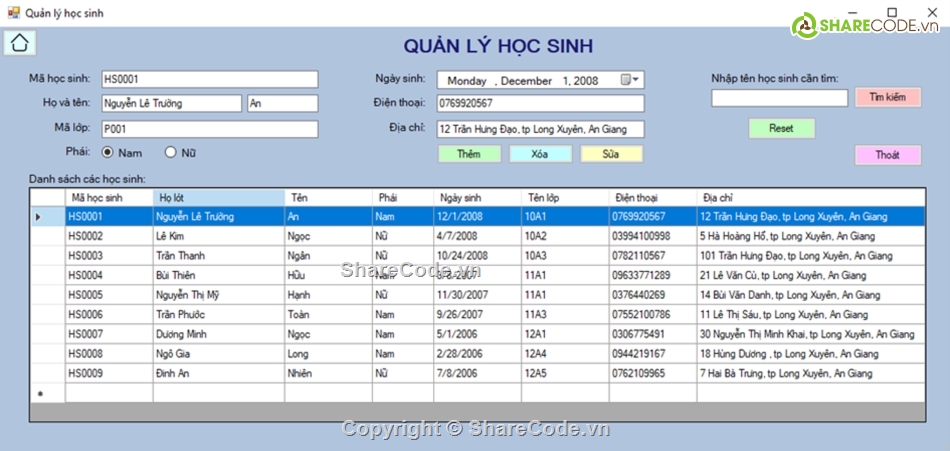Image resolution: width=950 pixels, height=451 pixels.
Task: Focus the Mã học sinh input field
Action: coord(210,79)
